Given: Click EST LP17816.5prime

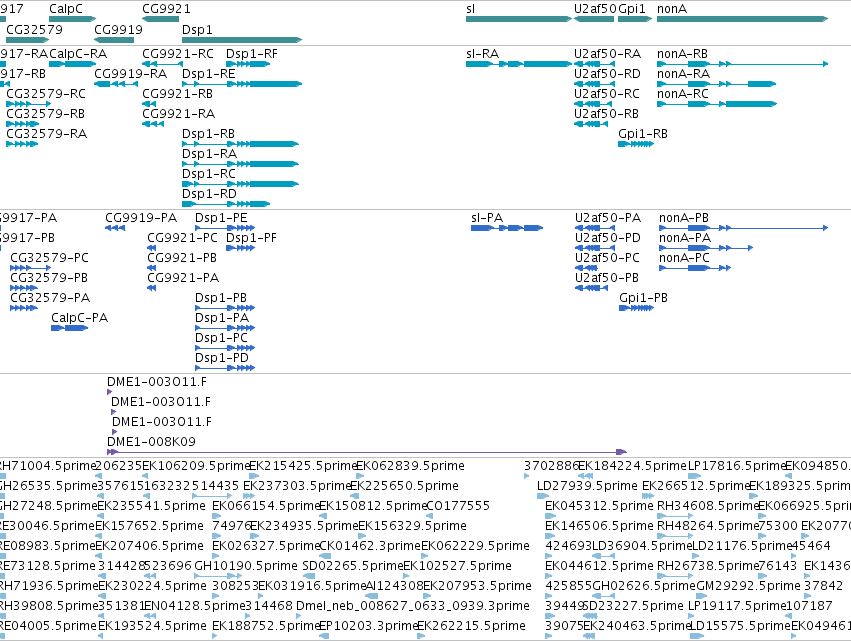Looking at the screenshot, I should [x=736, y=466].
